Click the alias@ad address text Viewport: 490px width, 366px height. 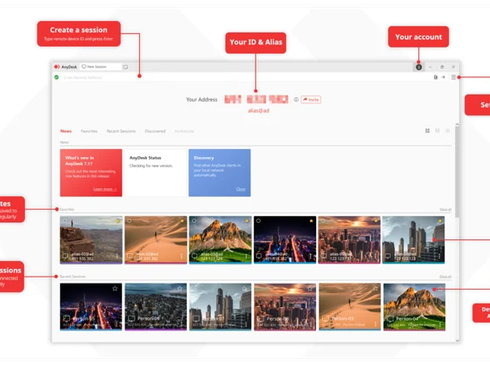tap(258, 110)
